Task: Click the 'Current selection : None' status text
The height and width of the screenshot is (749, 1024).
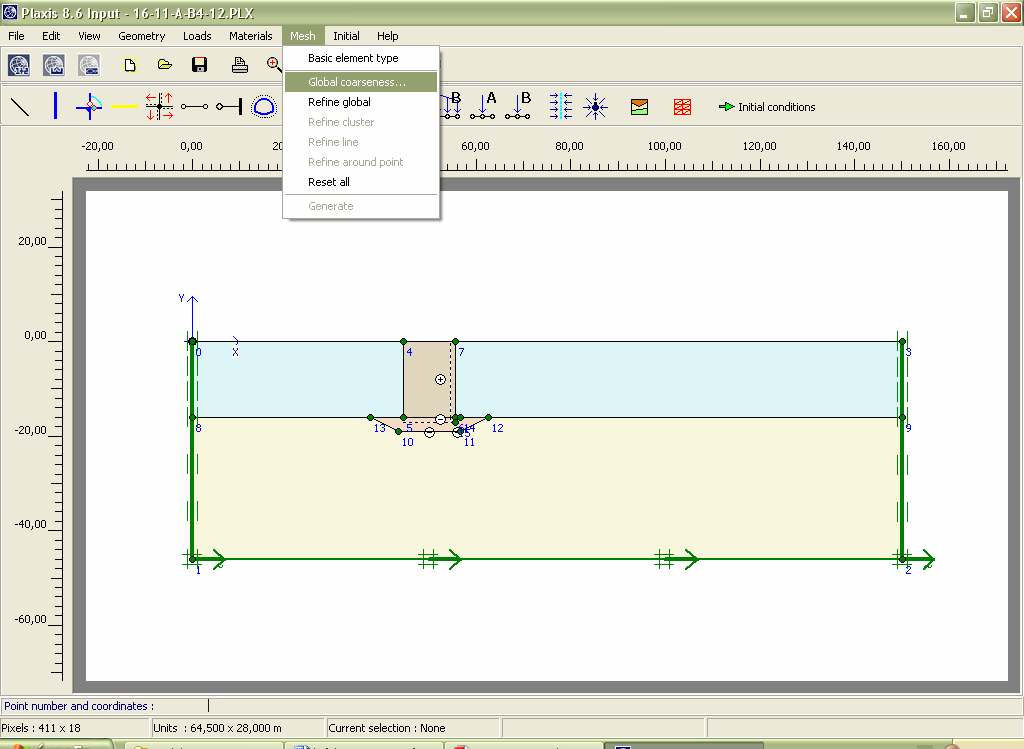Action: [x=387, y=728]
